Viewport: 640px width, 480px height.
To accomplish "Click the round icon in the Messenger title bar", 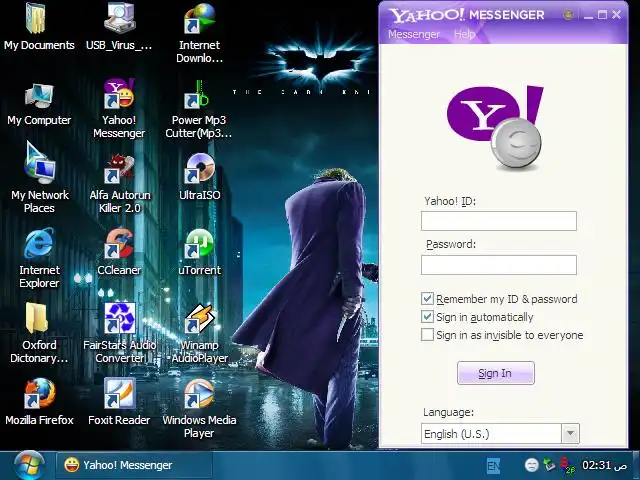I will (568, 15).
